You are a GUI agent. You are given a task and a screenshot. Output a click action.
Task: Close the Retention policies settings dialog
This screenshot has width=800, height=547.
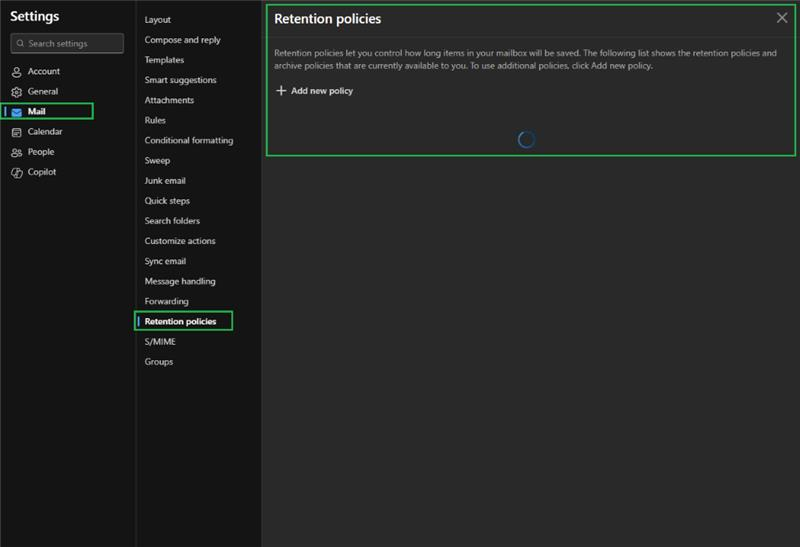click(x=782, y=18)
